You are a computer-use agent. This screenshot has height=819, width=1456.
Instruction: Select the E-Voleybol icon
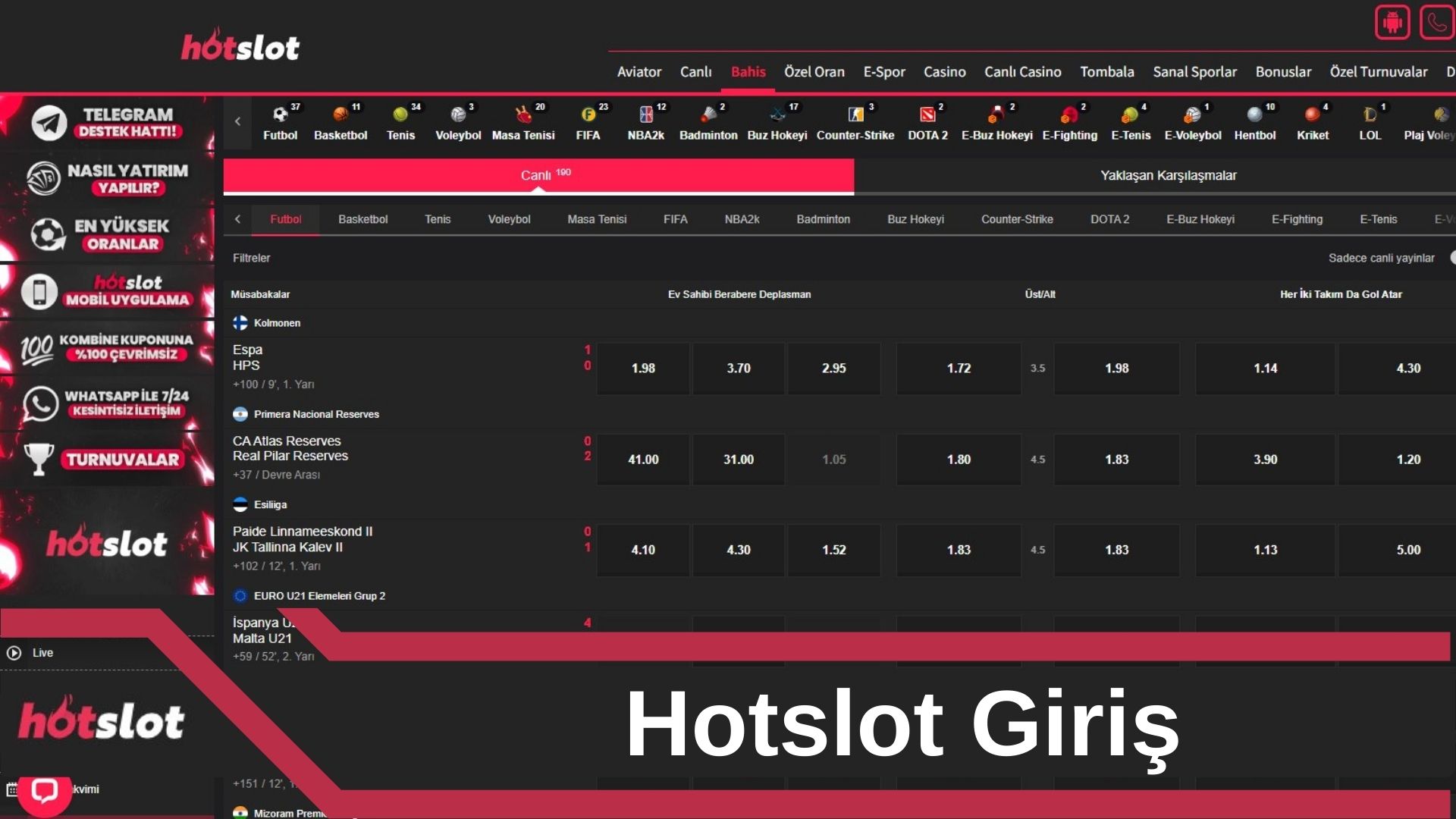coord(1192,115)
